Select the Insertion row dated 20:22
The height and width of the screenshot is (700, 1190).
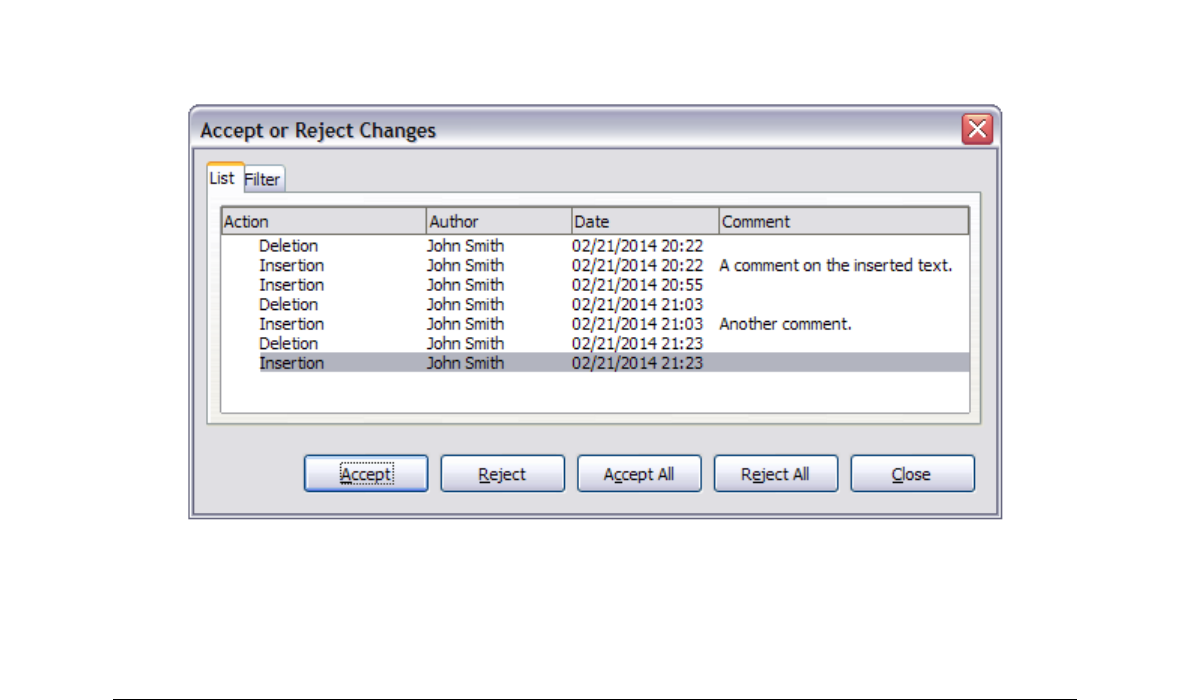tap(595, 266)
